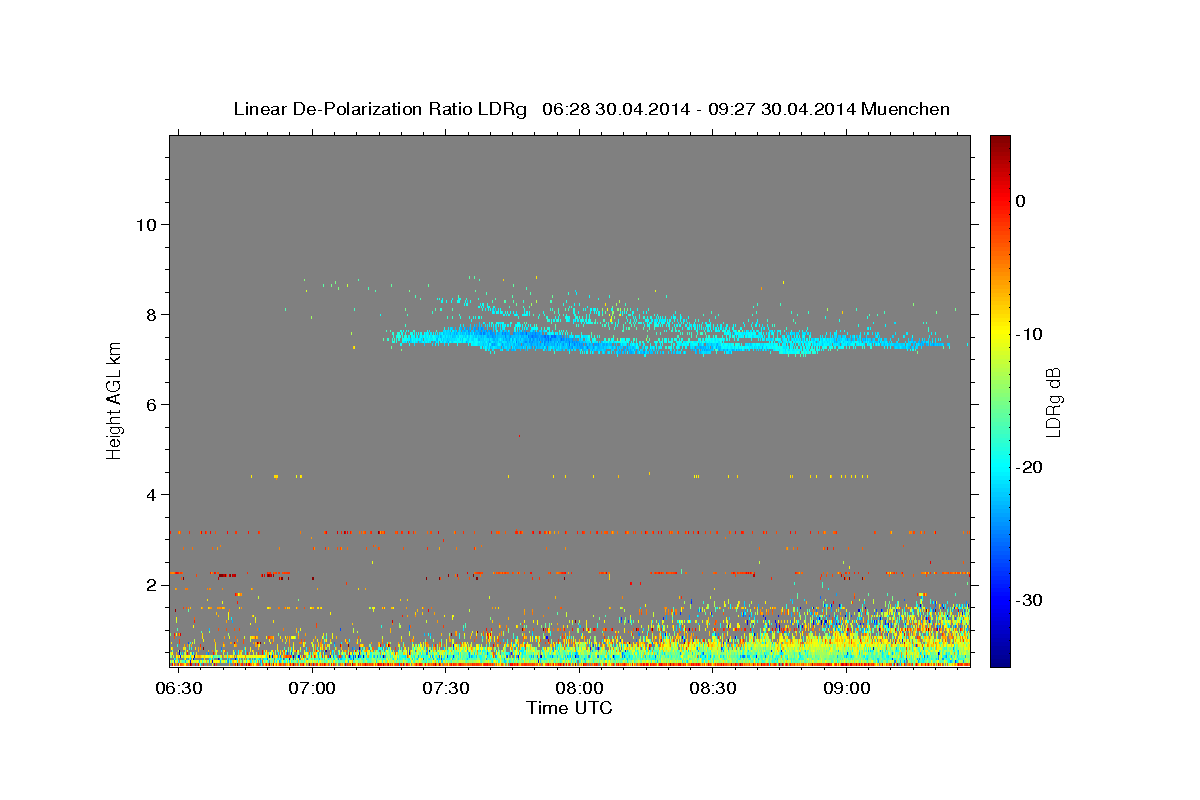Click the LDRg dB colorbar label
The image size is (1200, 800).
[1052, 400]
